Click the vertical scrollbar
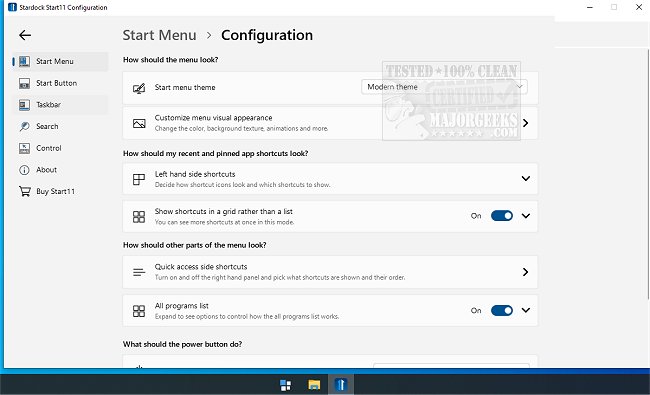Viewport: 650px width, 395px height. point(648,174)
